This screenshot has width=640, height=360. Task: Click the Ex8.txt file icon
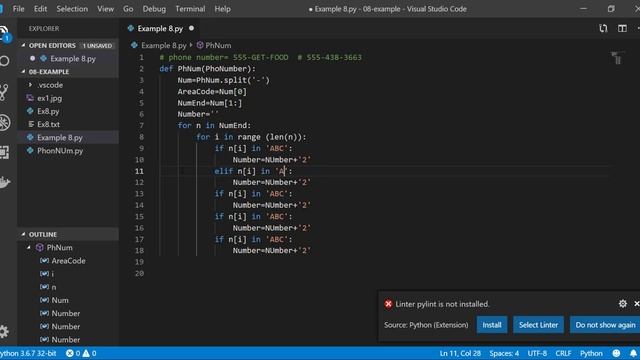pos(31,124)
